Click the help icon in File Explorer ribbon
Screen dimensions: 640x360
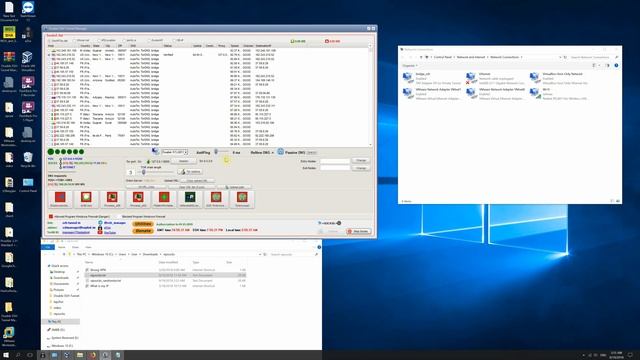click(319, 247)
